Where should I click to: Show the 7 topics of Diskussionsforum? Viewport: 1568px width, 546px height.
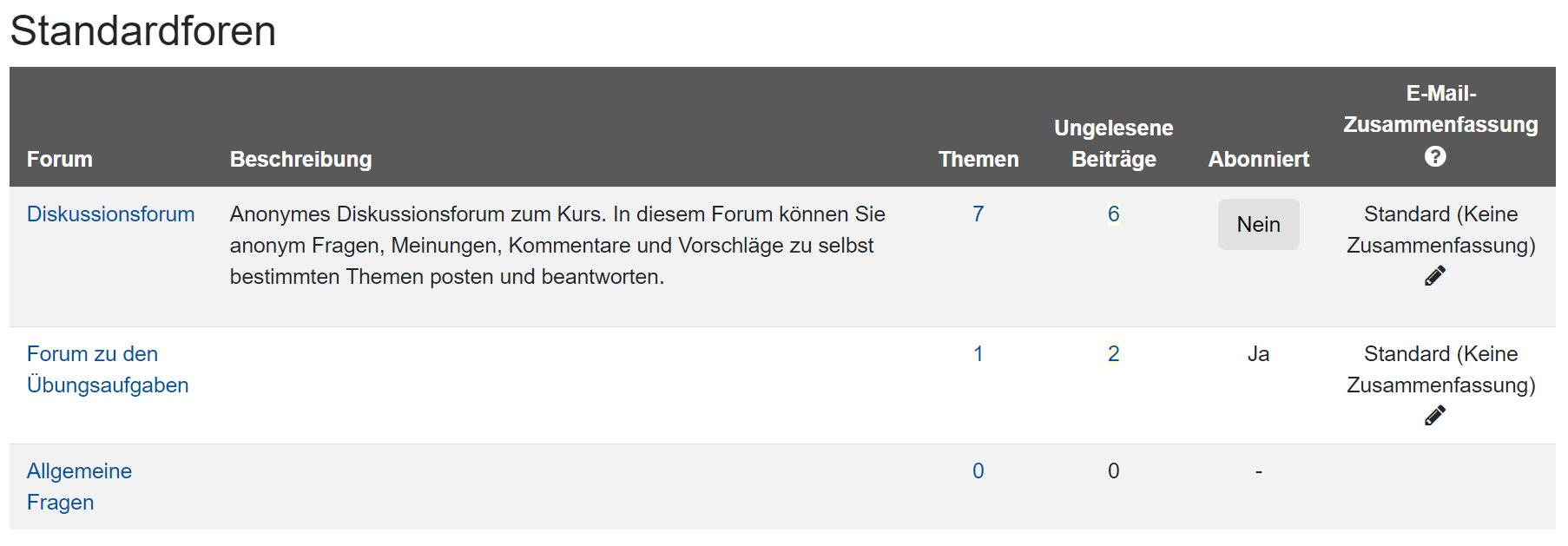[978, 214]
